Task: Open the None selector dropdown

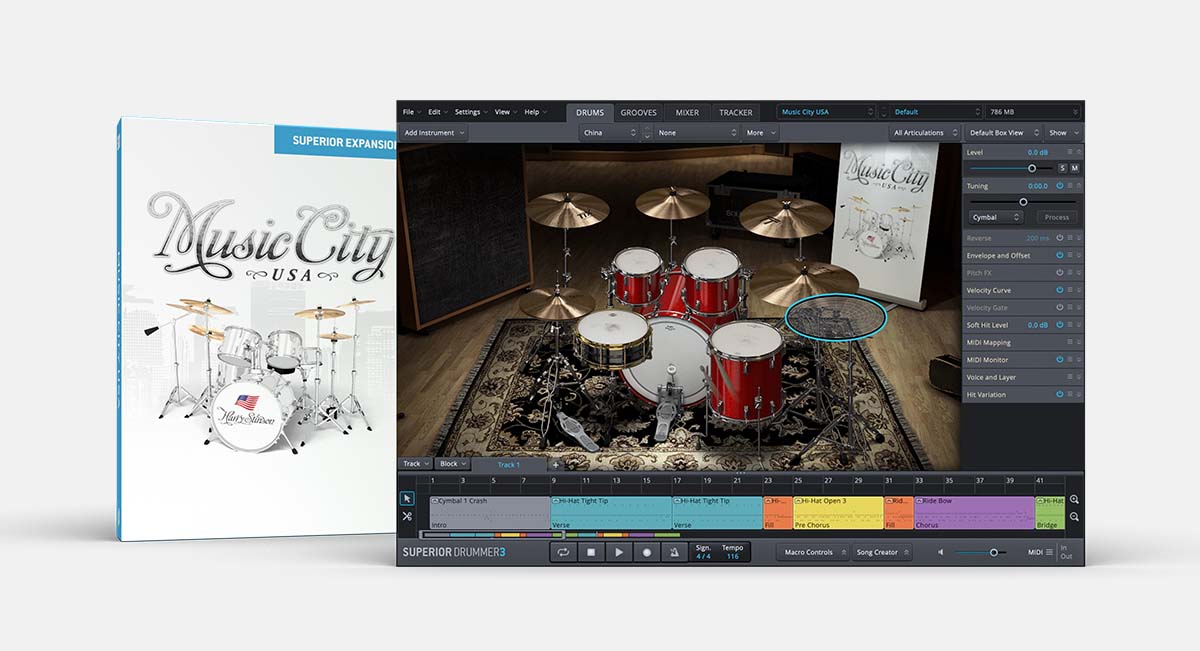Action: tap(697, 132)
